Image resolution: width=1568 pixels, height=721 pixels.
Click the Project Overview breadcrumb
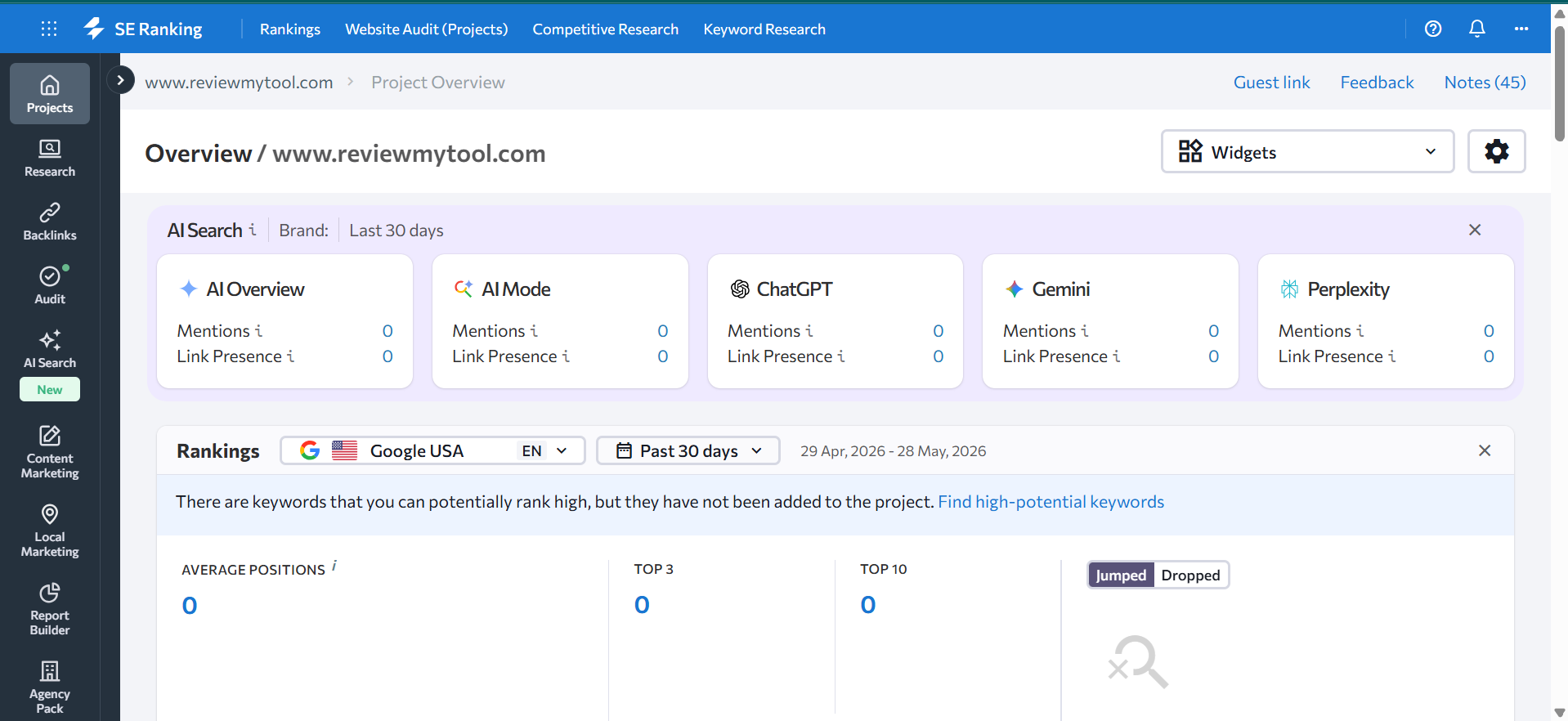click(438, 82)
